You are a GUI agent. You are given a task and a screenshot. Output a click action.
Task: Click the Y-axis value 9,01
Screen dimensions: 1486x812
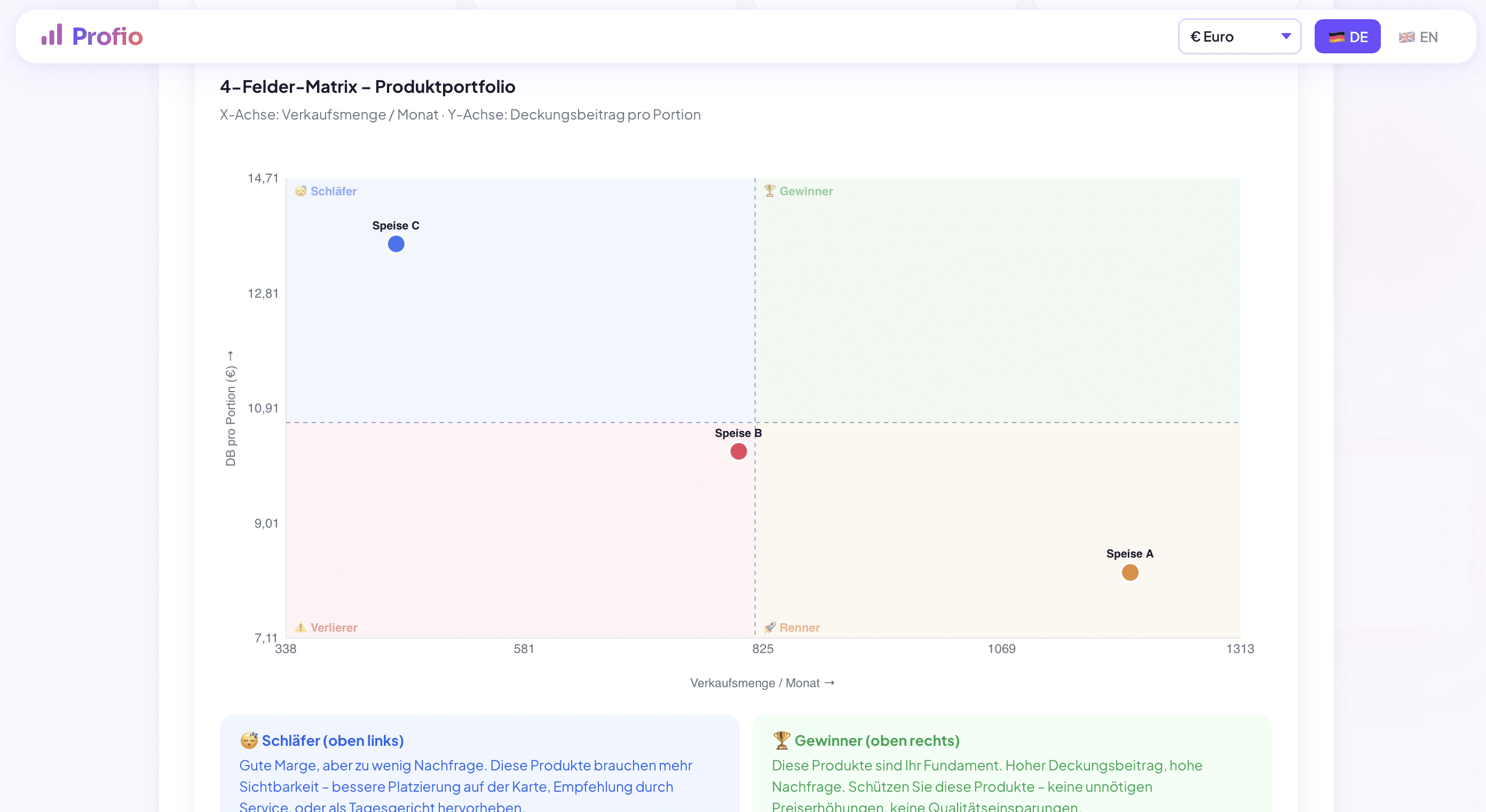[266, 524]
